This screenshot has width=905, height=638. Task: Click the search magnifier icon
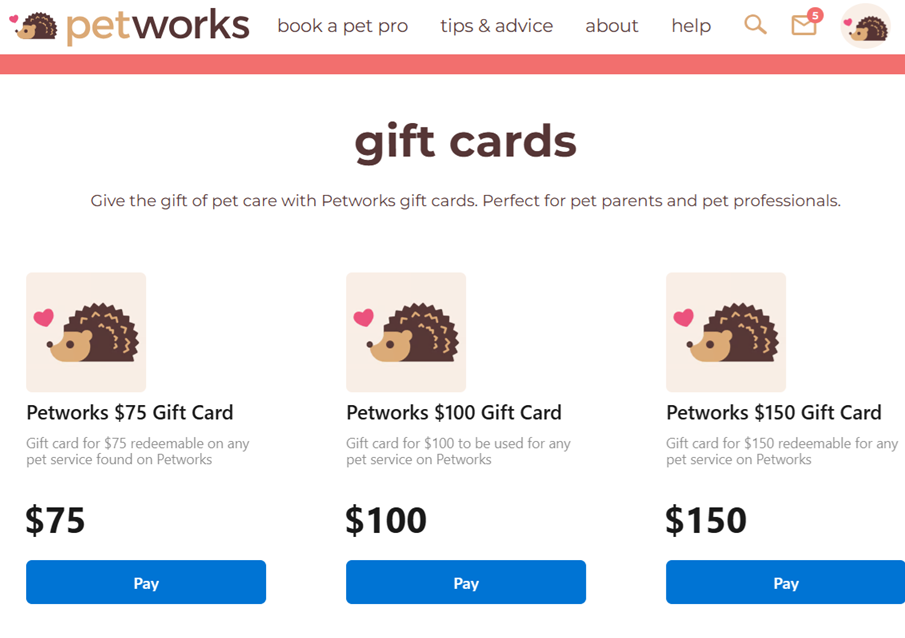755,25
